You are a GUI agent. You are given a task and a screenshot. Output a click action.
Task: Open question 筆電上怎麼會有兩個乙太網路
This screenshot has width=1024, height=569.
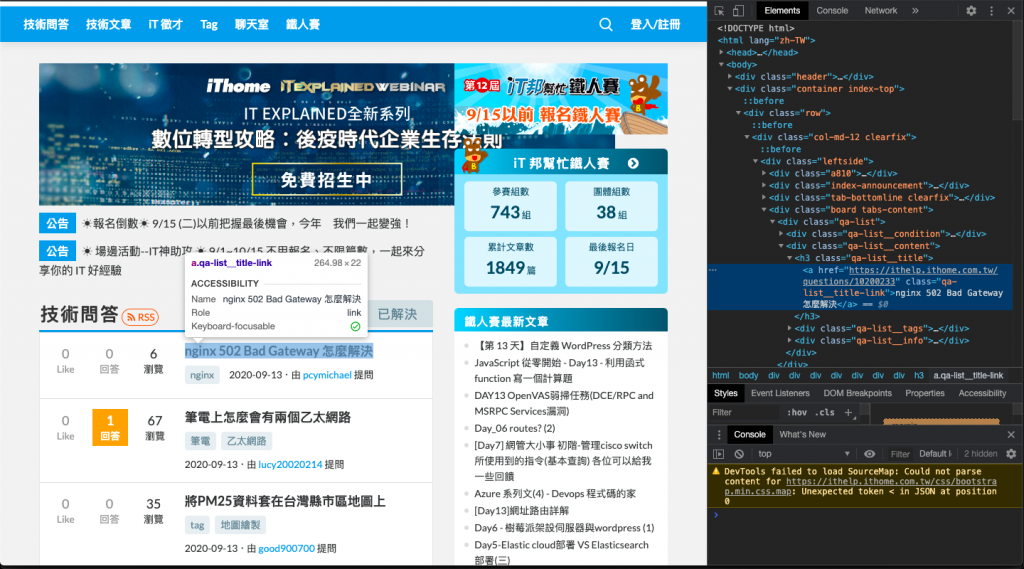tap(268, 417)
